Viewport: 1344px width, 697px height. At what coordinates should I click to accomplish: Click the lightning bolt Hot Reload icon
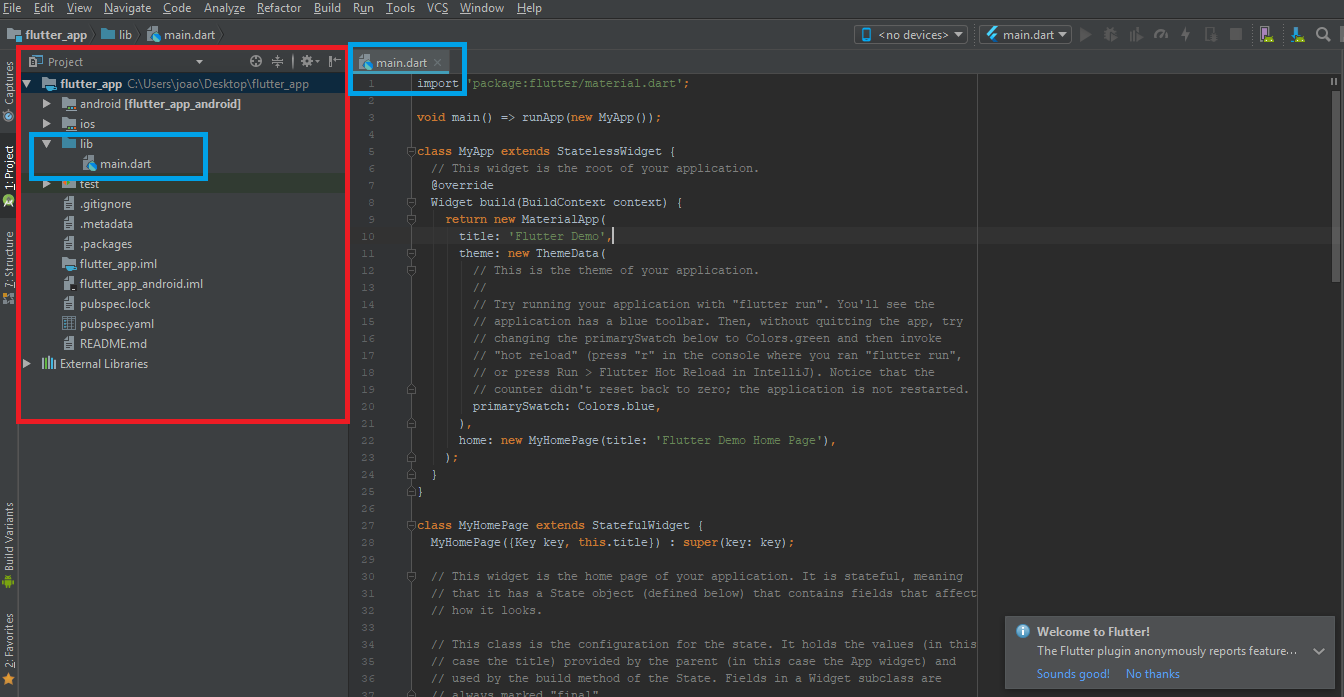(1186, 34)
